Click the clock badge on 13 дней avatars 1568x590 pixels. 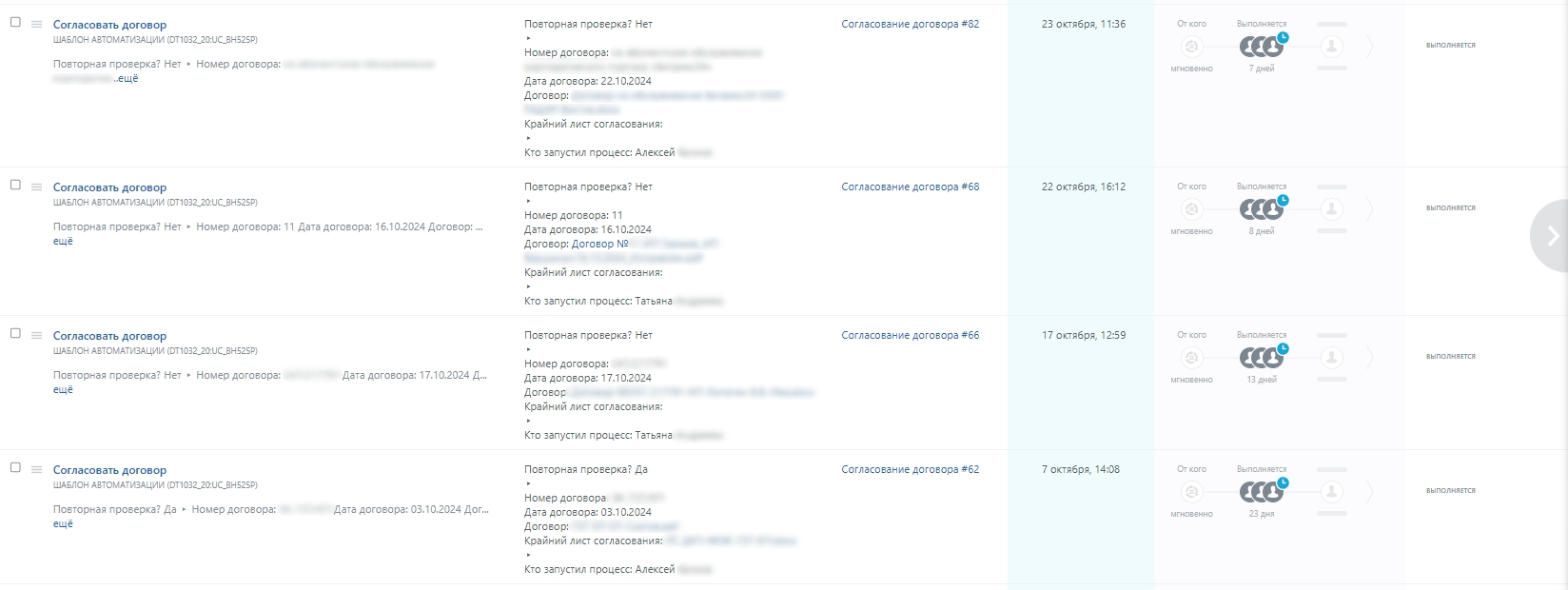1283,349
